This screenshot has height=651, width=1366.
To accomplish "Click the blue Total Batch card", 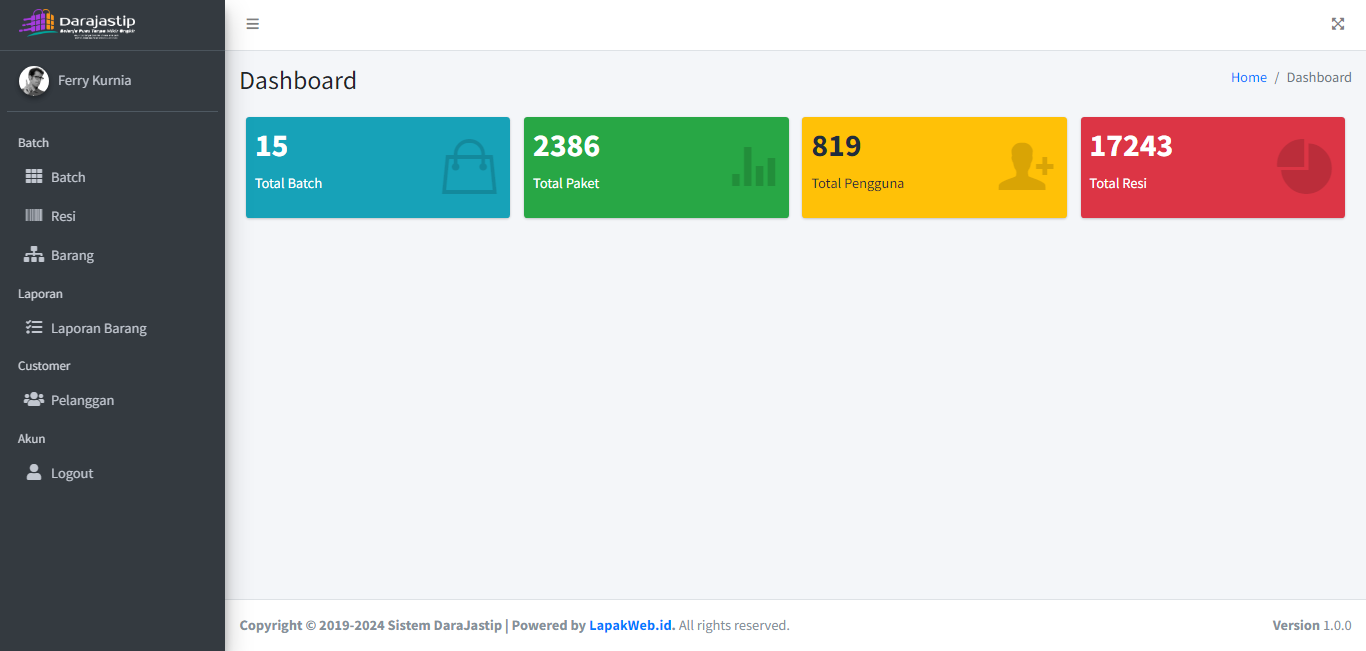I will pyautogui.click(x=377, y=167).
